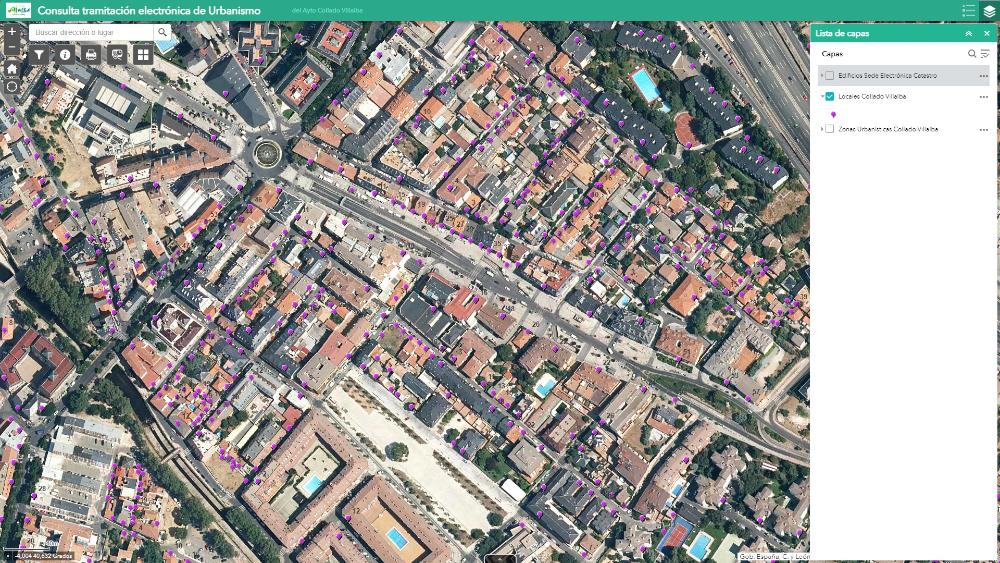Screen dimensions: 1000x563
Task: Go to the default map extent home button
Action: [x=12, y=68]
